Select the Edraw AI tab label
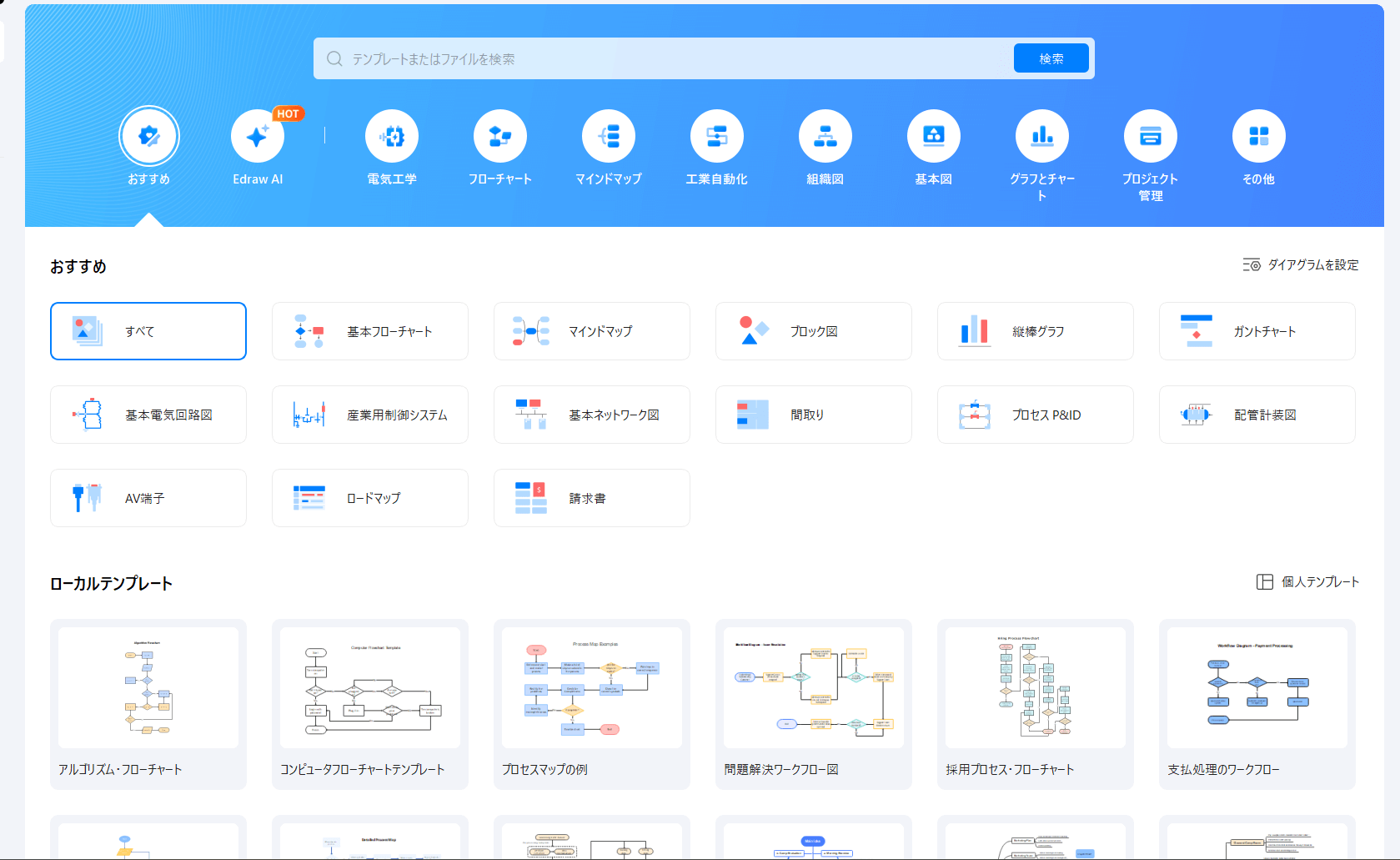1400x860 pixels. click(258, 179)
